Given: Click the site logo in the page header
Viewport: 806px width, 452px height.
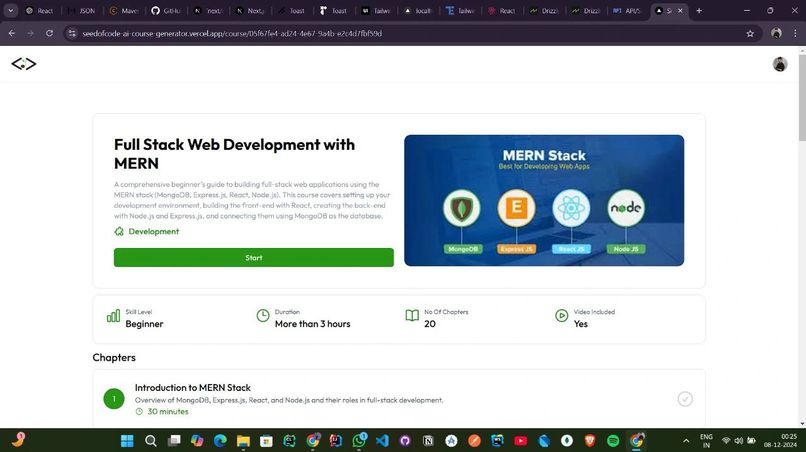Looking at the screenshot, I should pos(24,64).
